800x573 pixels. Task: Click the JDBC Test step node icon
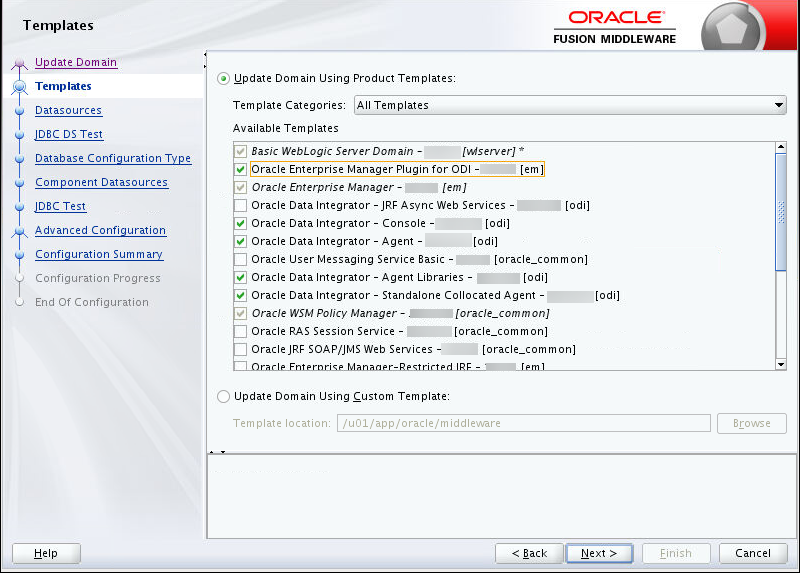click(x=20, y=207)
